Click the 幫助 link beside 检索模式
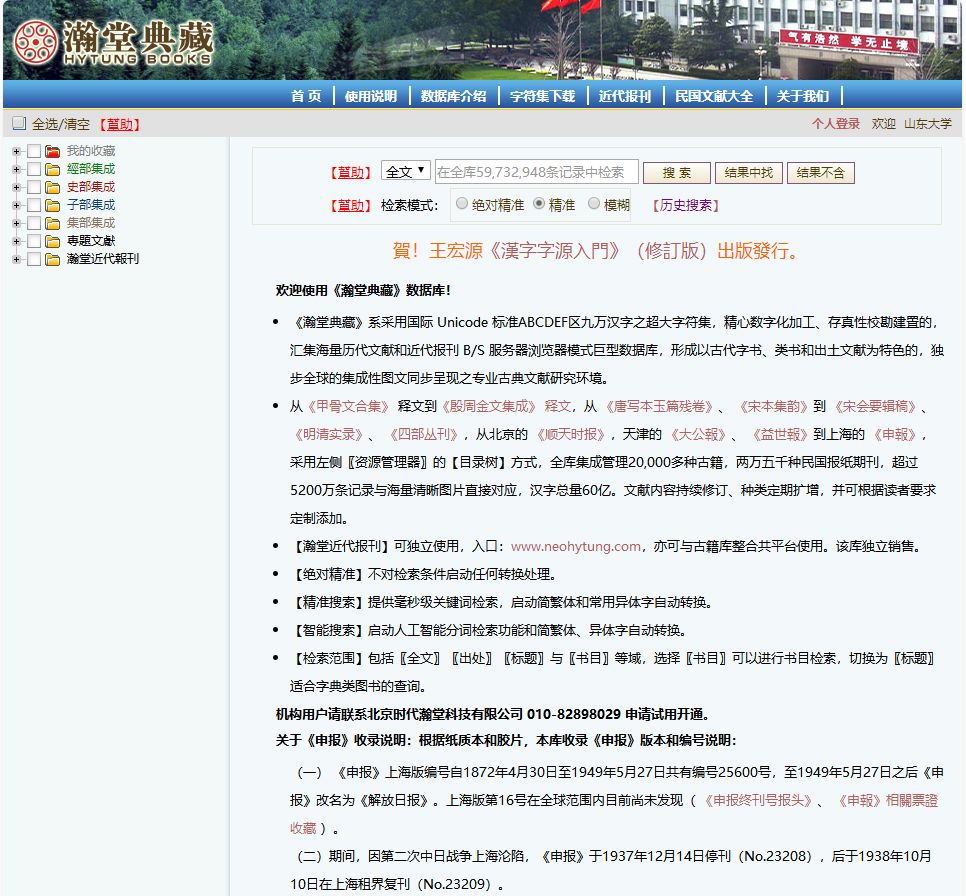This screenshot has height=896, width=966. point(351,205)
